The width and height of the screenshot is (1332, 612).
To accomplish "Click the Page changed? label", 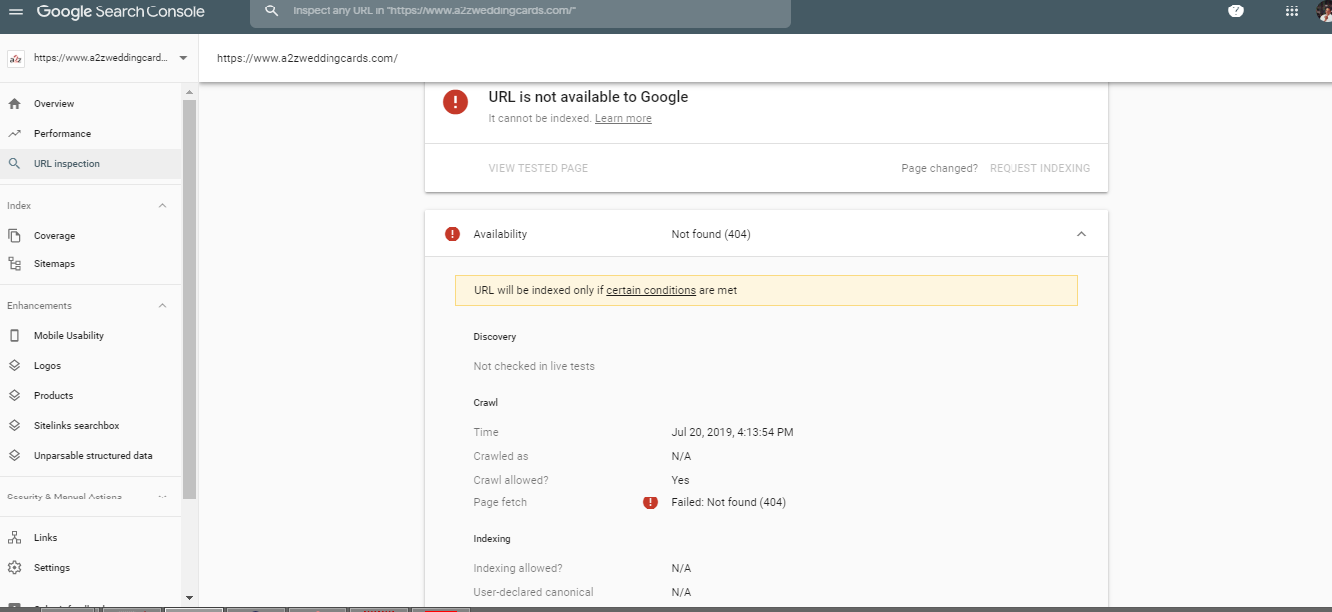I will click(939, 168).
